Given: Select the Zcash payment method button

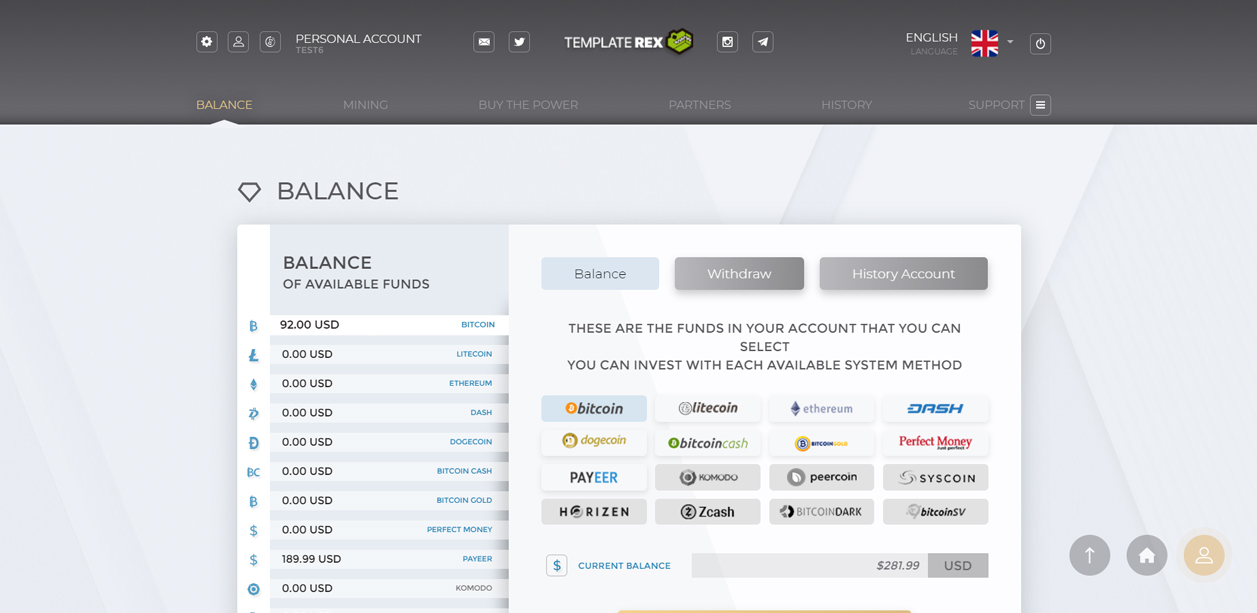Looking at the screenshot, I should [708, 512].
